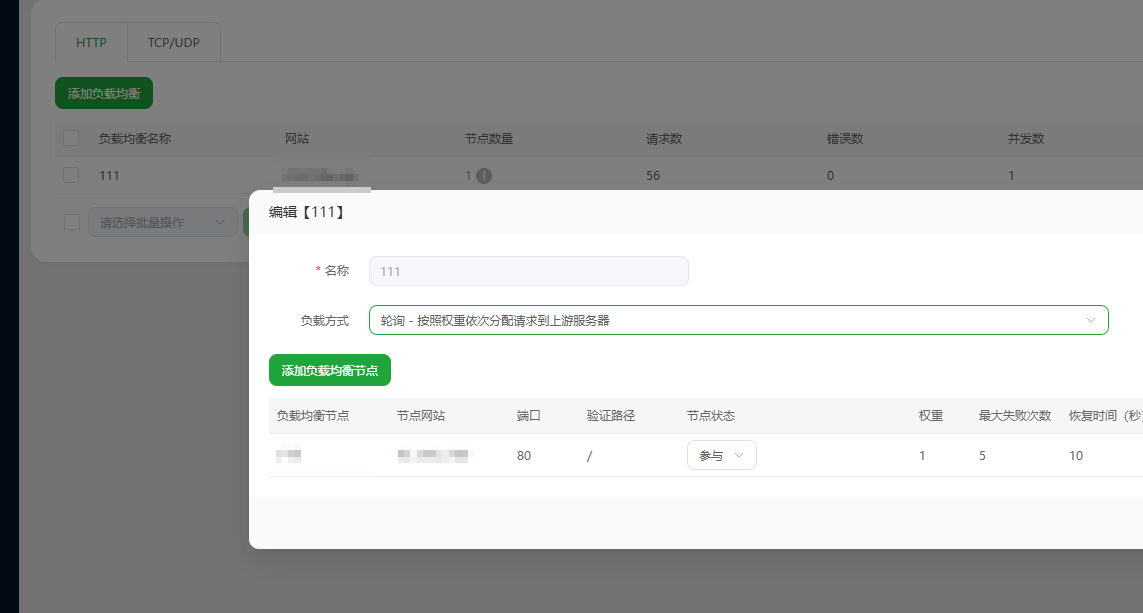Click the 负载均衡名称 column header

coord(135,138)
